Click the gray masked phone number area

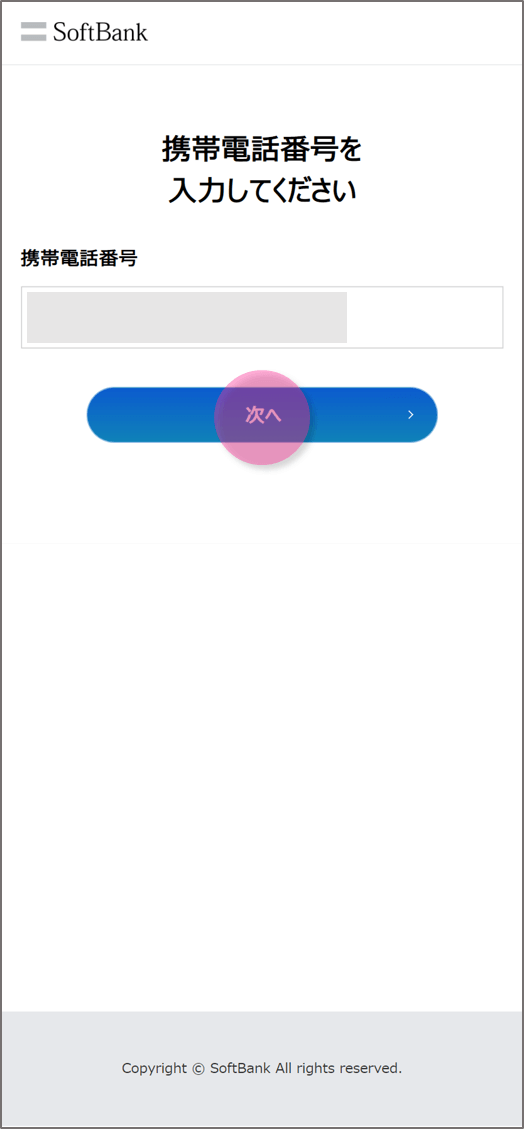click(187, 318)
